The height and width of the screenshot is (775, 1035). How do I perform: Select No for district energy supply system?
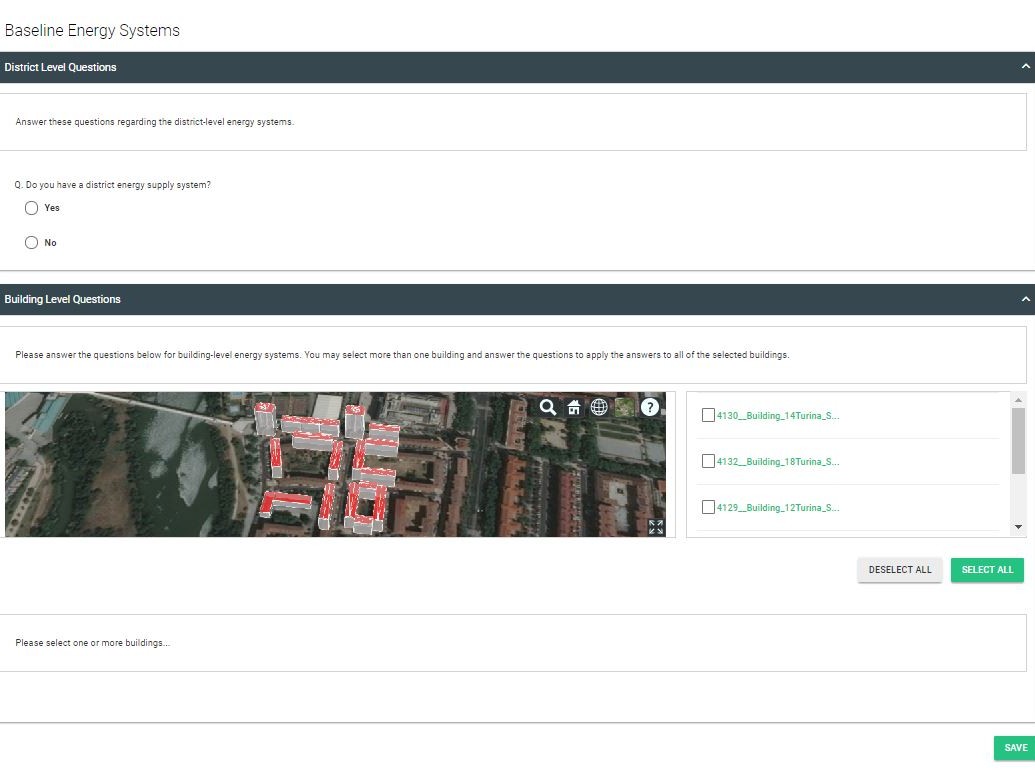[x=32, y=243]
